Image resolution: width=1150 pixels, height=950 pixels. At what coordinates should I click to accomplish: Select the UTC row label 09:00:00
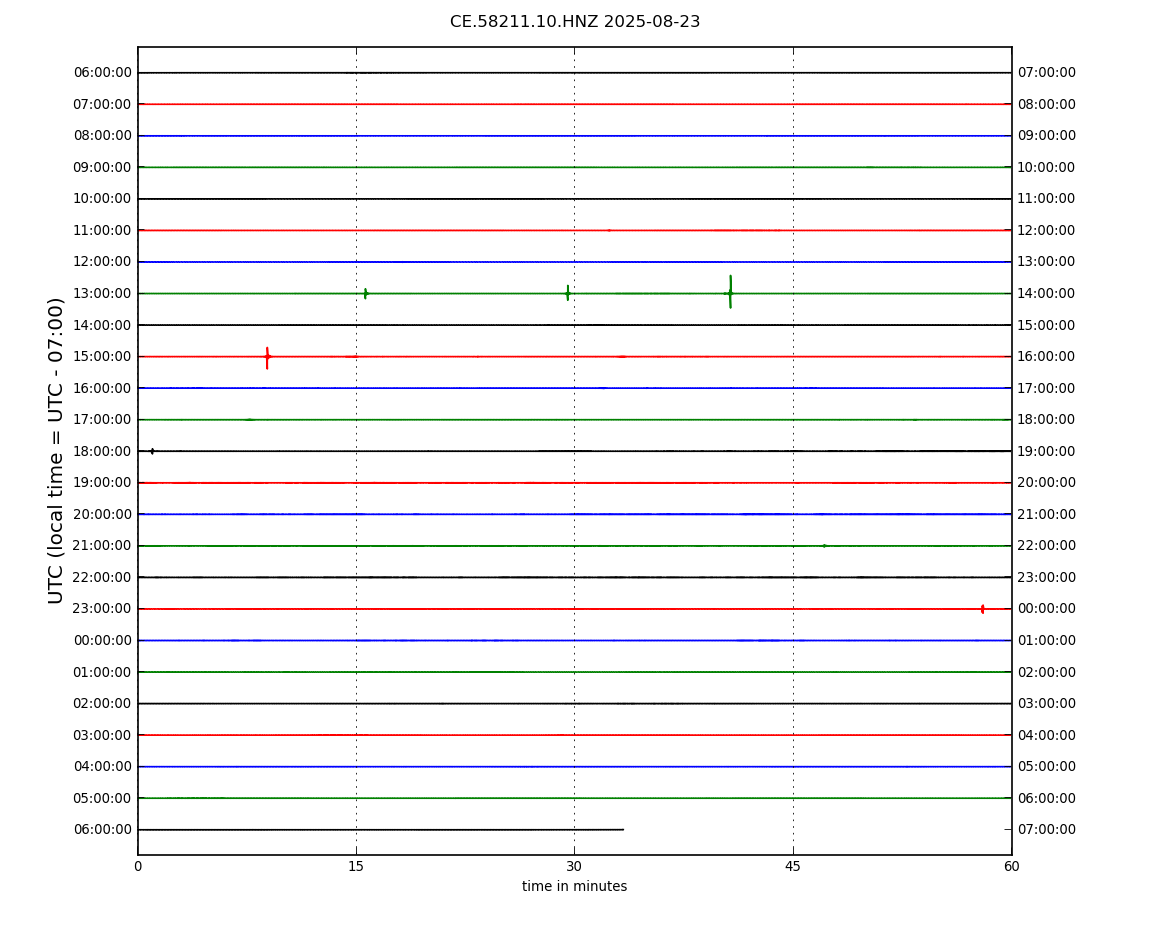point(102,167)
